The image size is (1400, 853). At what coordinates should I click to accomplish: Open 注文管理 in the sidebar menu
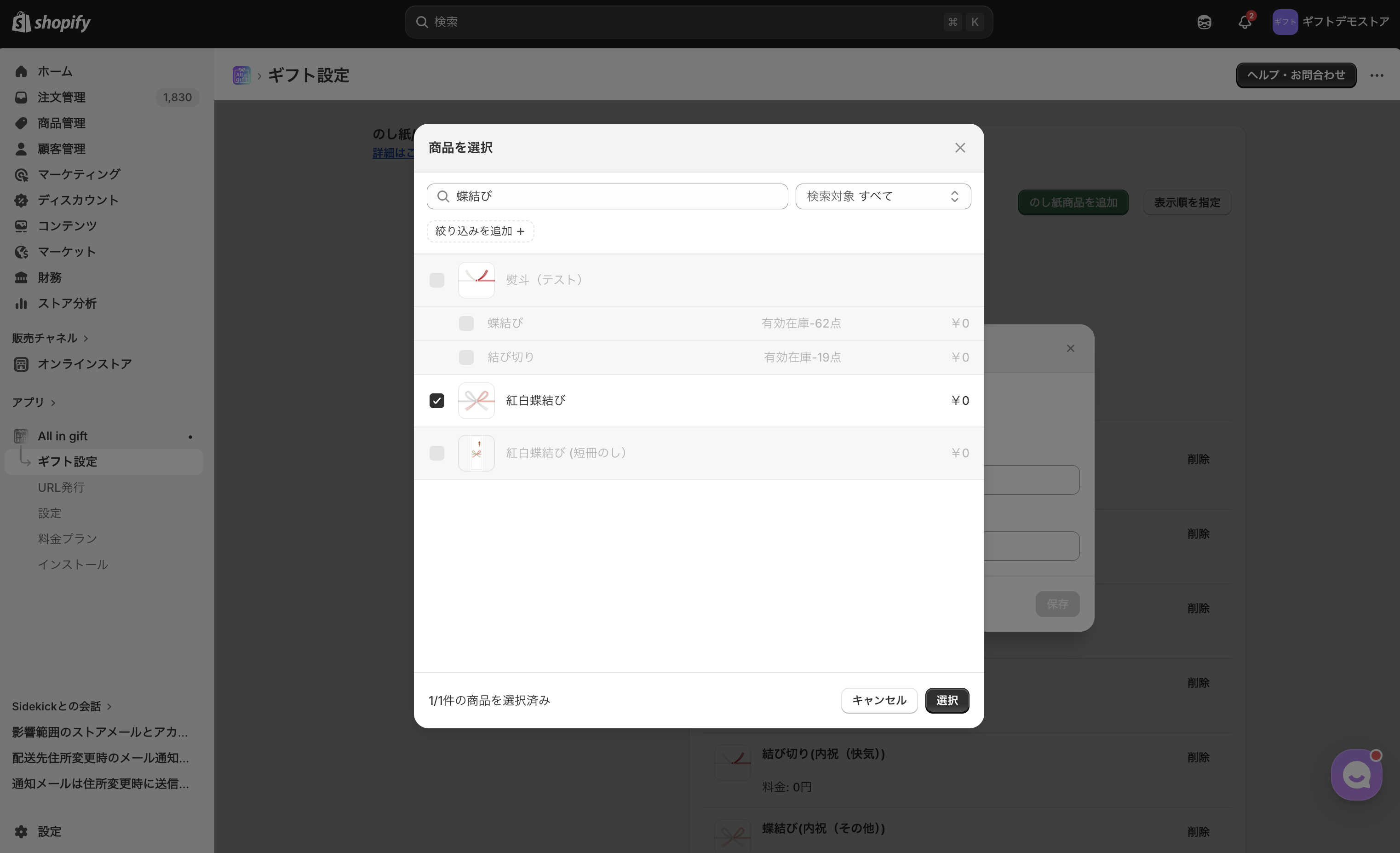61,97
